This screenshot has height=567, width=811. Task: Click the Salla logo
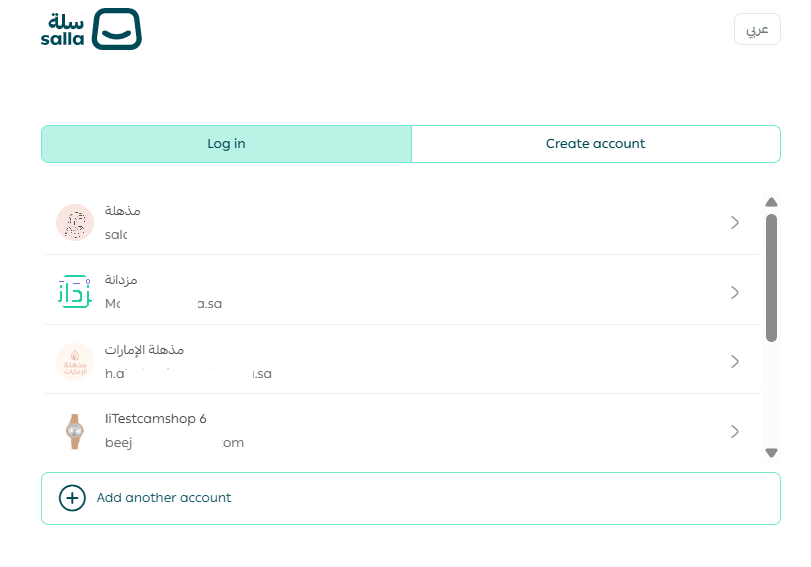pos(91,29)
